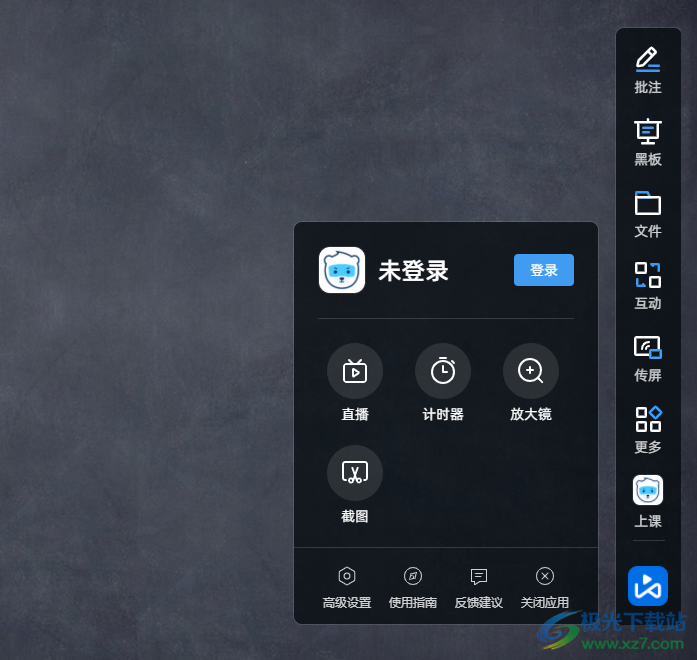Click the bear profile avatar in panel
The image size is (697, 660).
coord(342,270)
